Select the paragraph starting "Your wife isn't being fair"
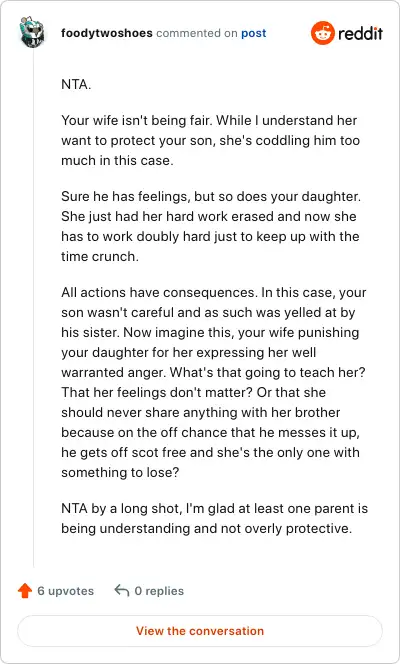400x664 pixels. pyautogui.click(x=210, y=140)
